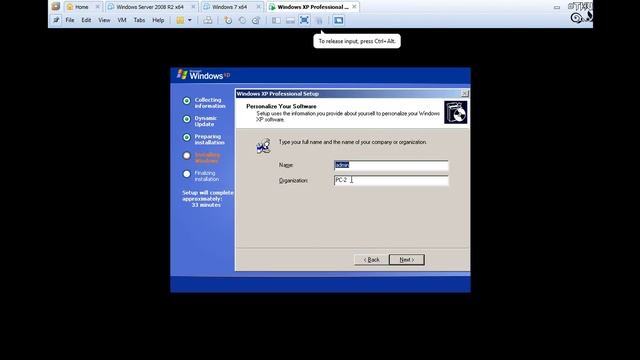Click the "Personalize Your Software" heading
Viewport: 640px width, 360px height.
pyautogui.click(x=281, y=106)
